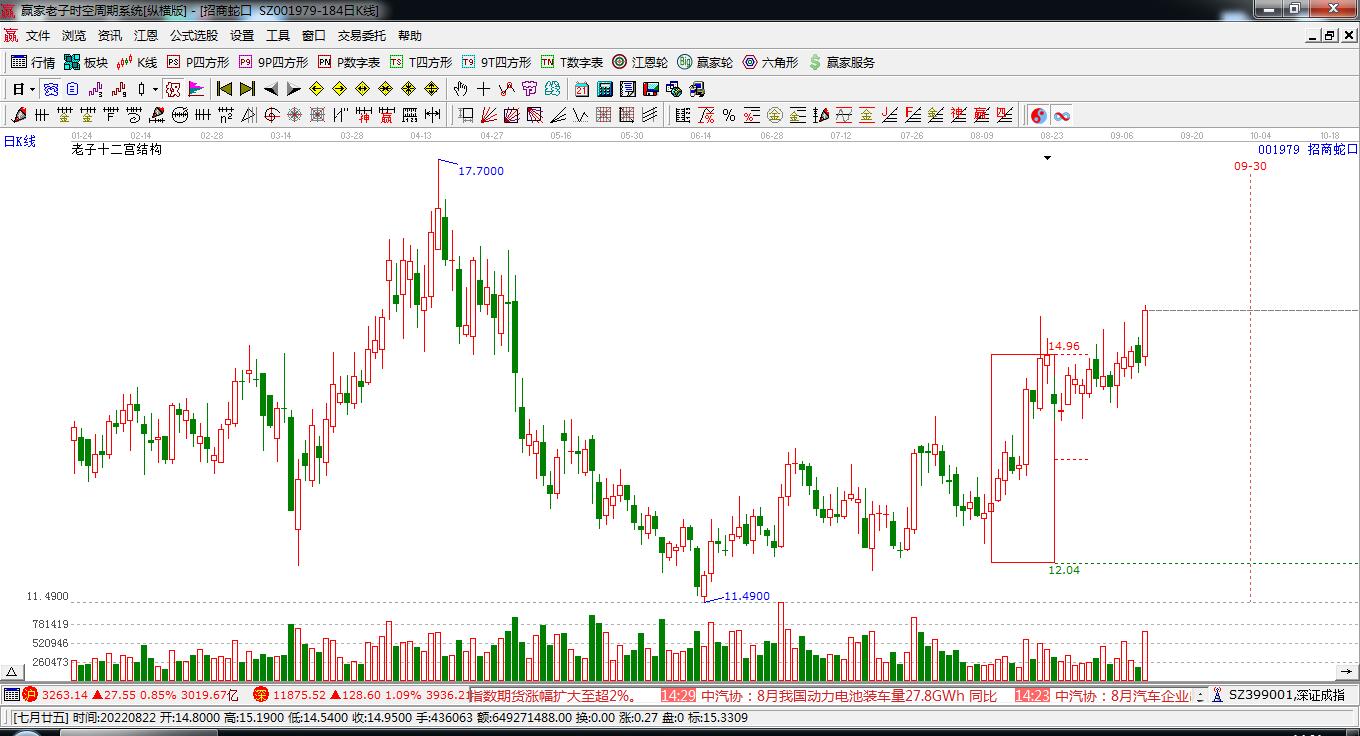The width and height of the screenshot is (1360, 736).
Task: Select the Gann fan lines tool
Action: 489,115
